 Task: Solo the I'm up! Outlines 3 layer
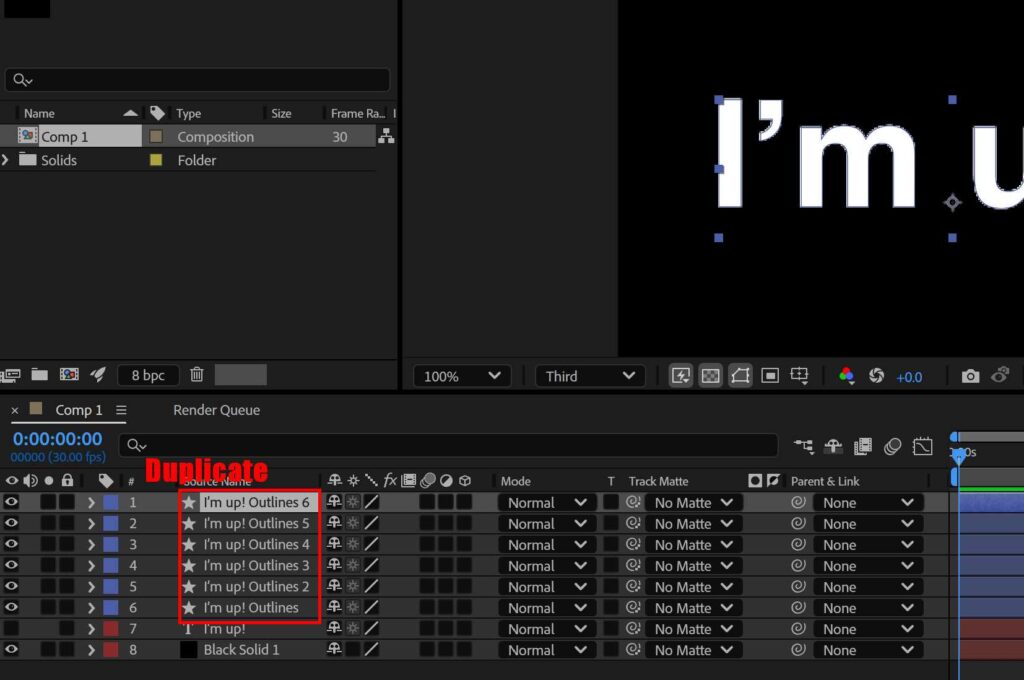click(x=48, y=565)
